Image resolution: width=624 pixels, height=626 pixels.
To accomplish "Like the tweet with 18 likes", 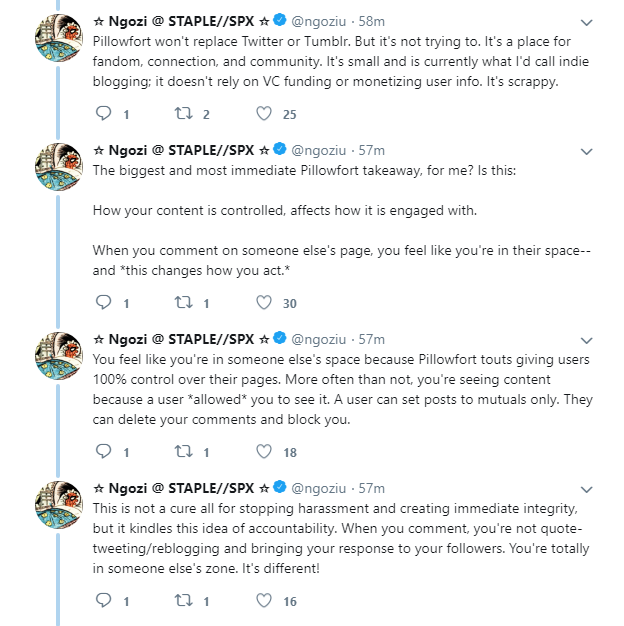I will click(264, 452).
